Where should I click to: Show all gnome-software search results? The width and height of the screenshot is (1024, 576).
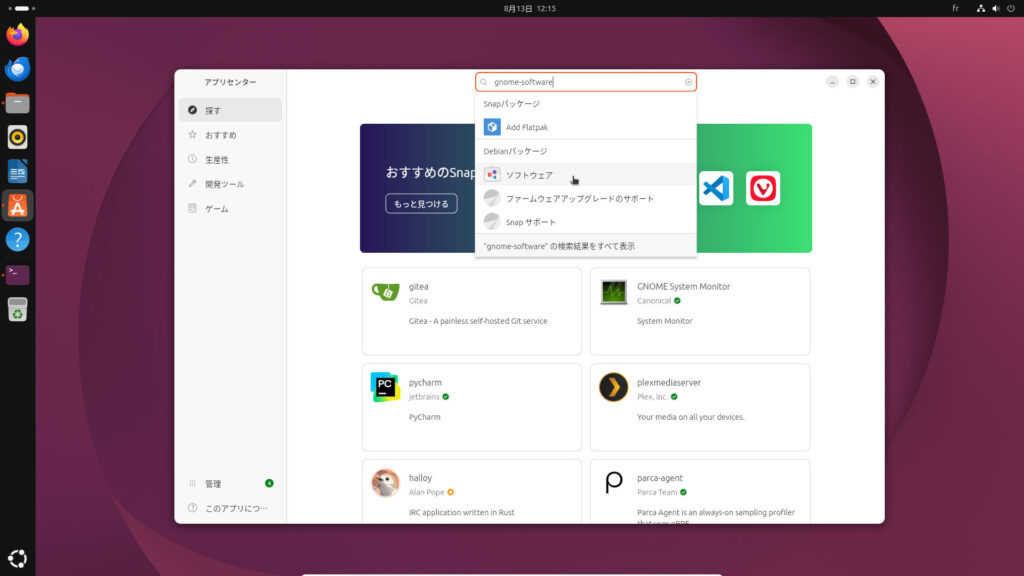pos(586,246)
